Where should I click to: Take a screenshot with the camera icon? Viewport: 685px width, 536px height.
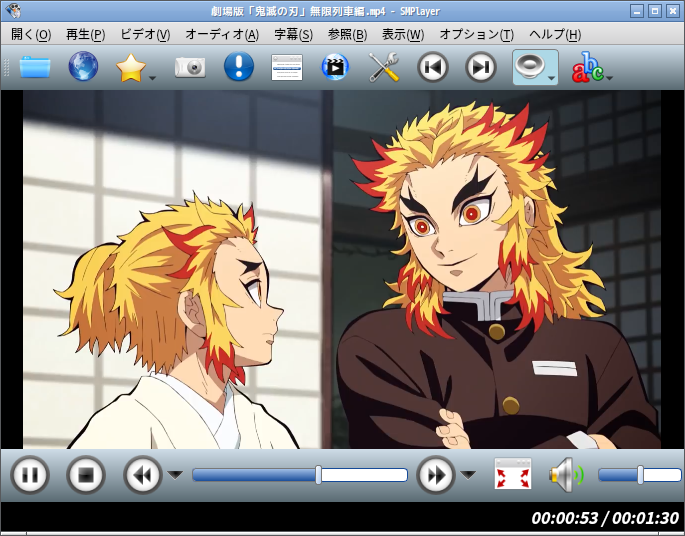point(190,67)
